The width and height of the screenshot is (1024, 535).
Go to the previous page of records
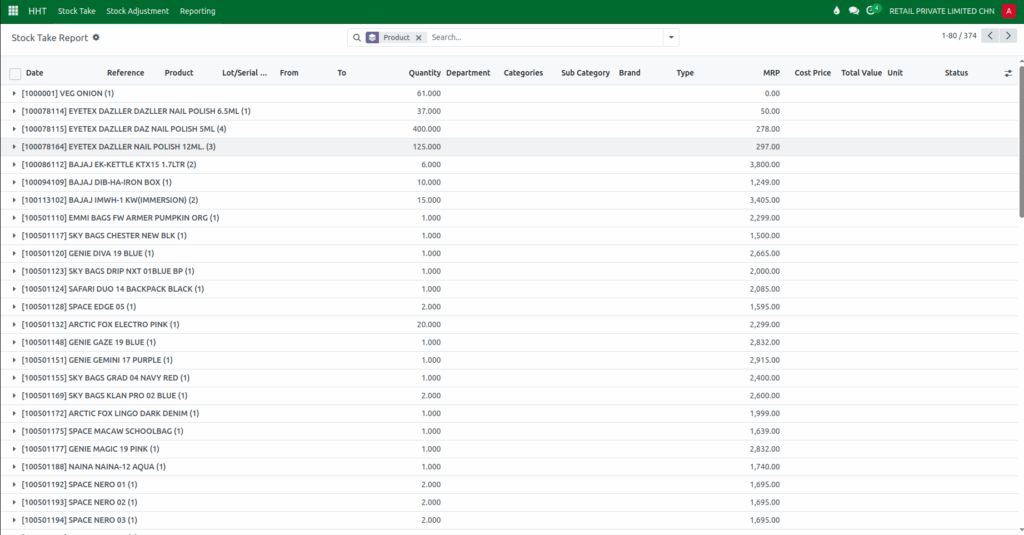pyautogui.click(x=990, y=36)
